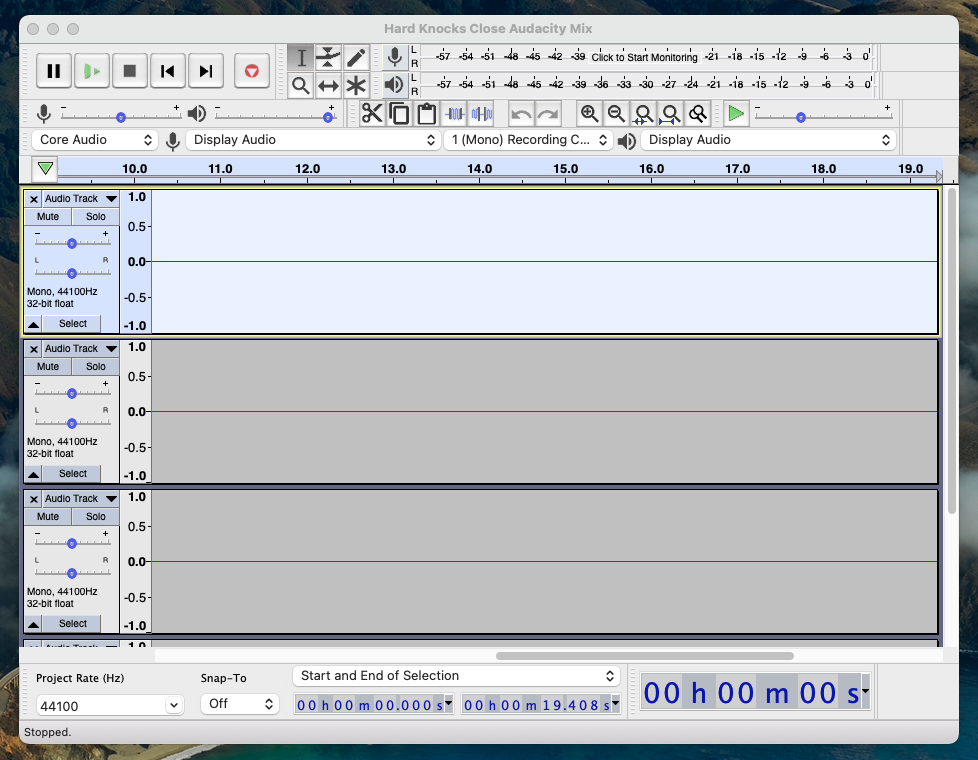Viewport: 978px width, 760px height.
Task: Open the Core Audio host dropdown
Action: [x=94, y=140]
